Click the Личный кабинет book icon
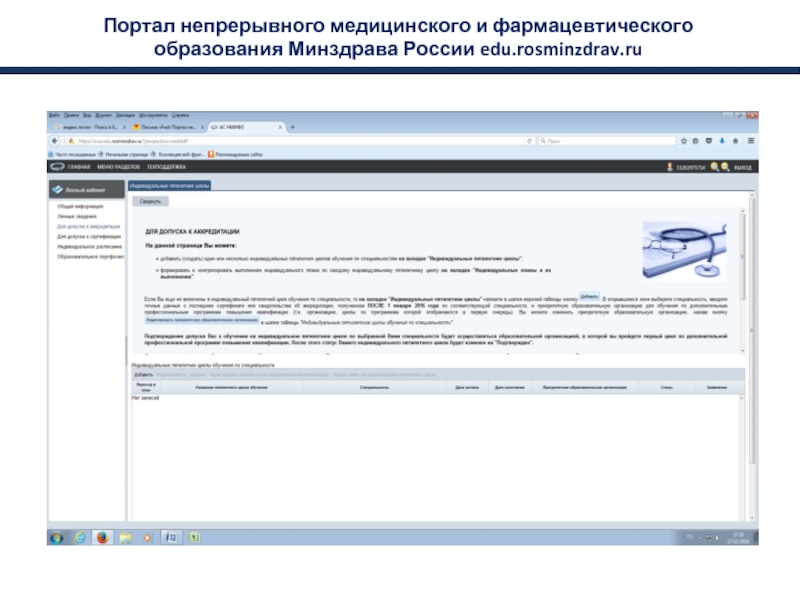This screenshot has width=800, height=600. (x=57, y=189)
